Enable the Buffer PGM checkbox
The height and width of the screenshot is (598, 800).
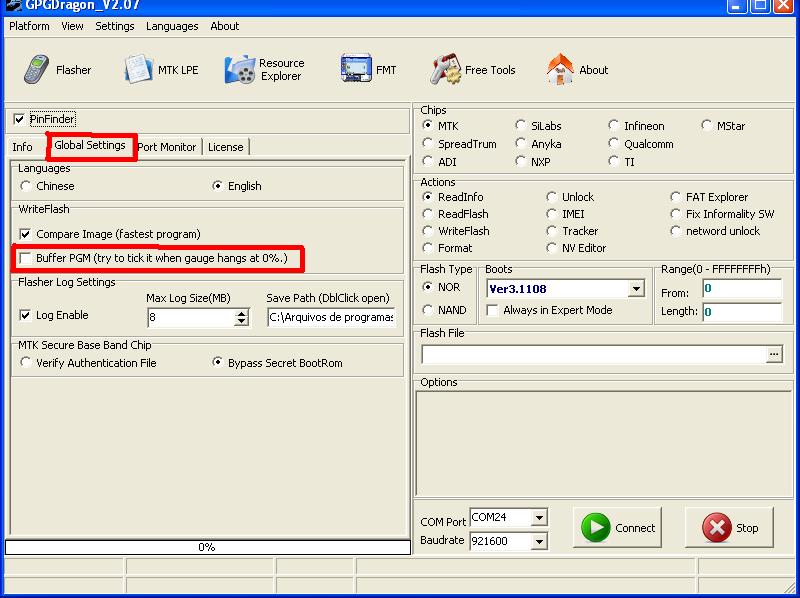click(x=25, y=258)
